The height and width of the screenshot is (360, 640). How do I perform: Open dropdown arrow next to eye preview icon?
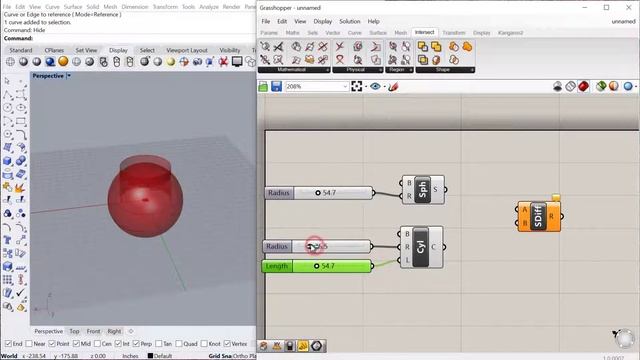(384, 87)
